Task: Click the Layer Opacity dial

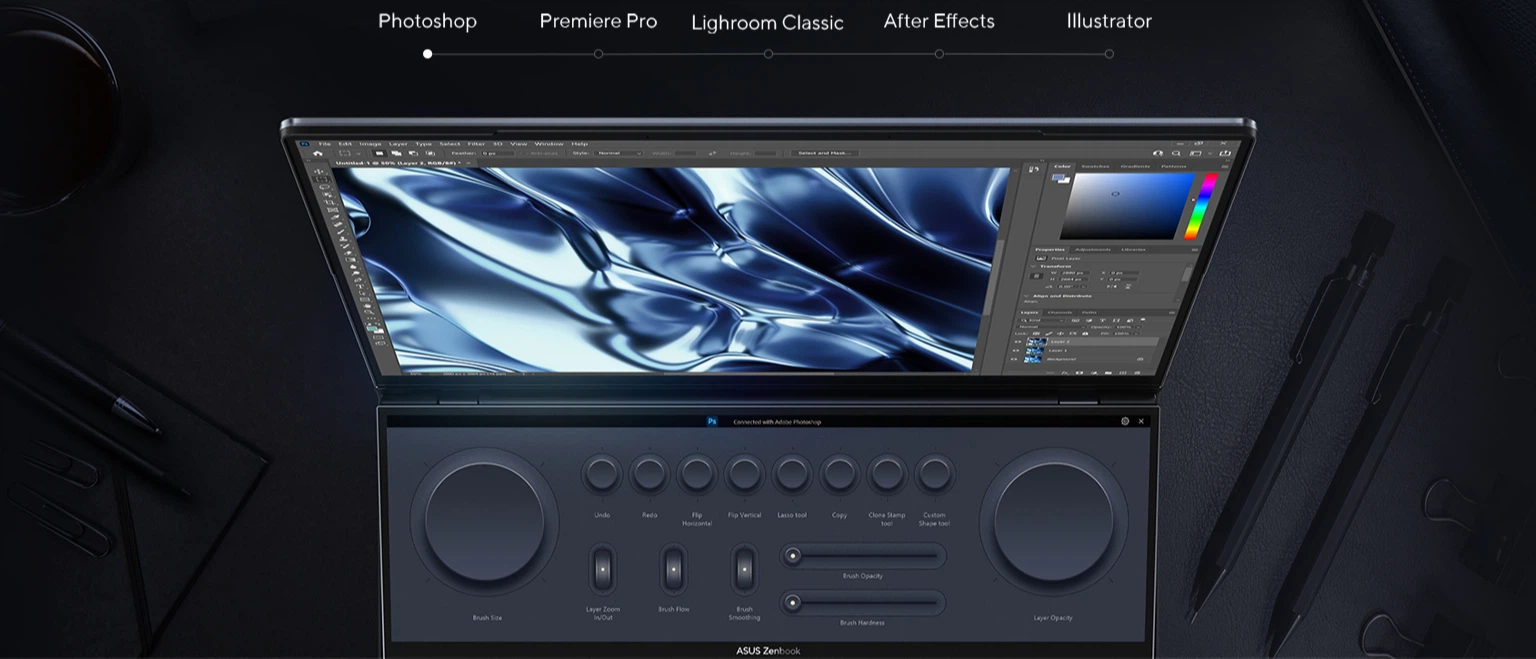Action: pyautogui.click(x=1053, y=522)
